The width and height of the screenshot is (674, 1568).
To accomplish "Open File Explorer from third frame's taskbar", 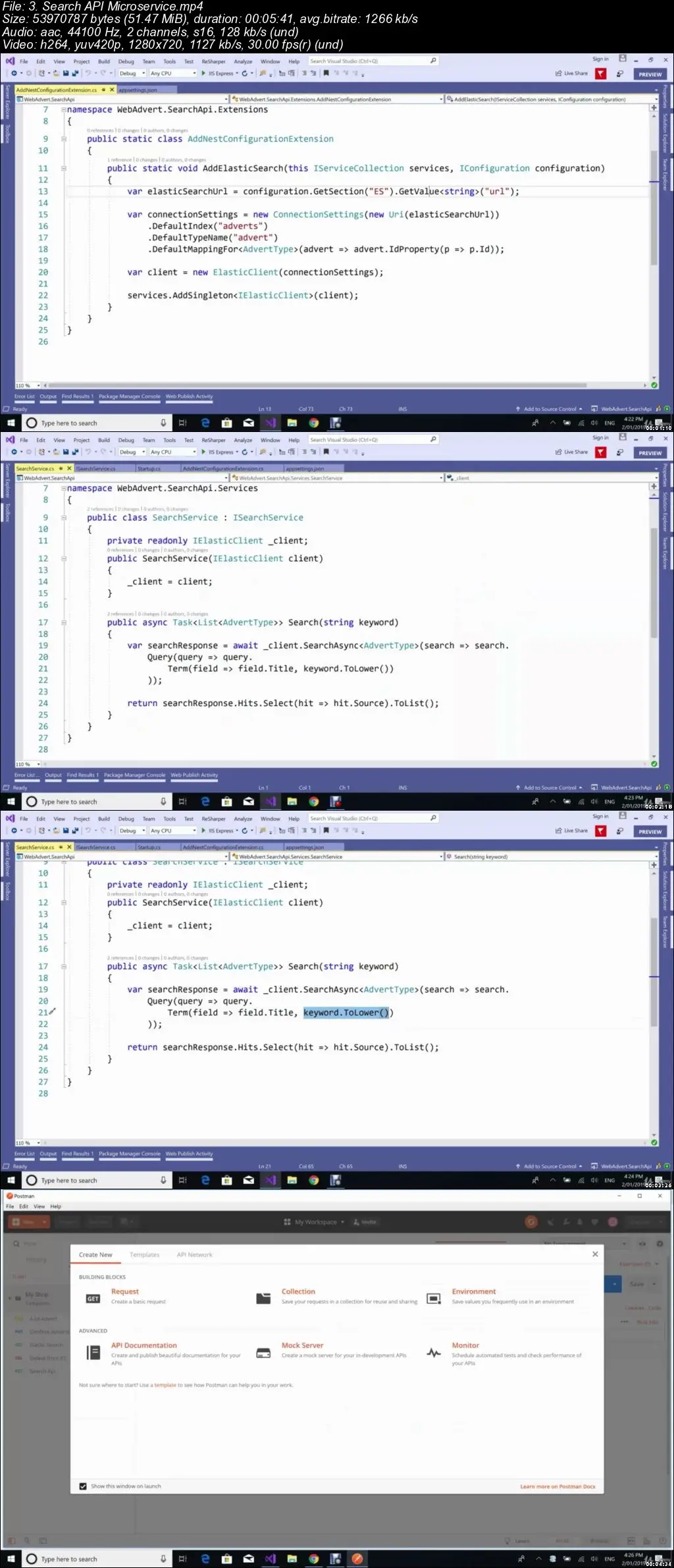I will pyautogui.click(x=292, y=1180).
